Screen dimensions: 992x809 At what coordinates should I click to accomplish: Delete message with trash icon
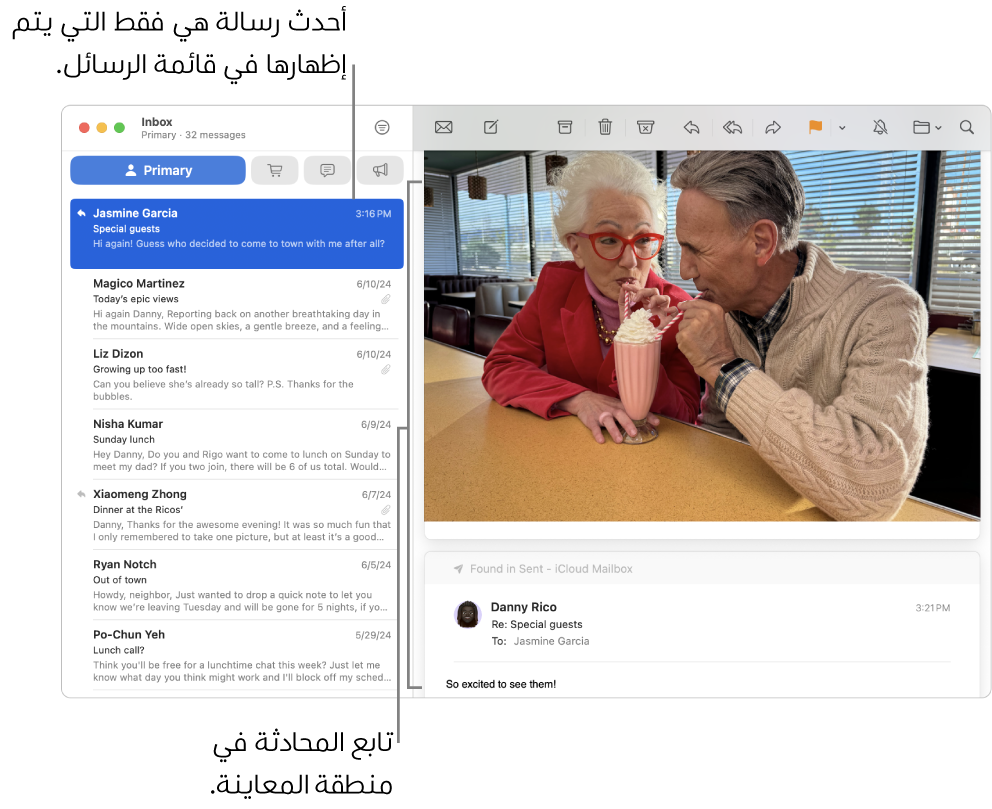605,127
